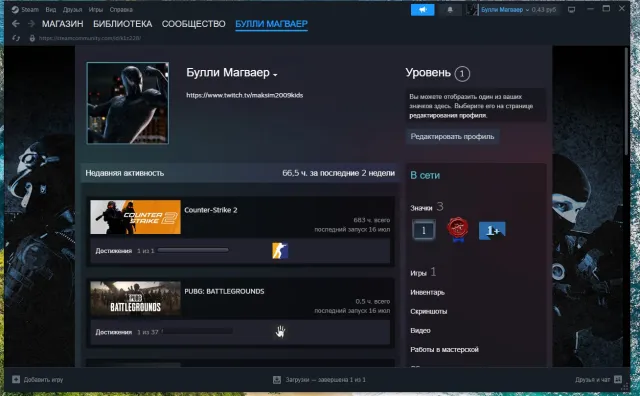Click the Добавить игру label

click(43, 379)
